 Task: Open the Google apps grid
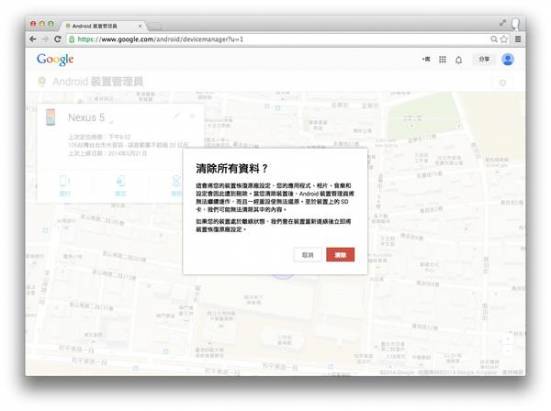click(x=442, y=60)
